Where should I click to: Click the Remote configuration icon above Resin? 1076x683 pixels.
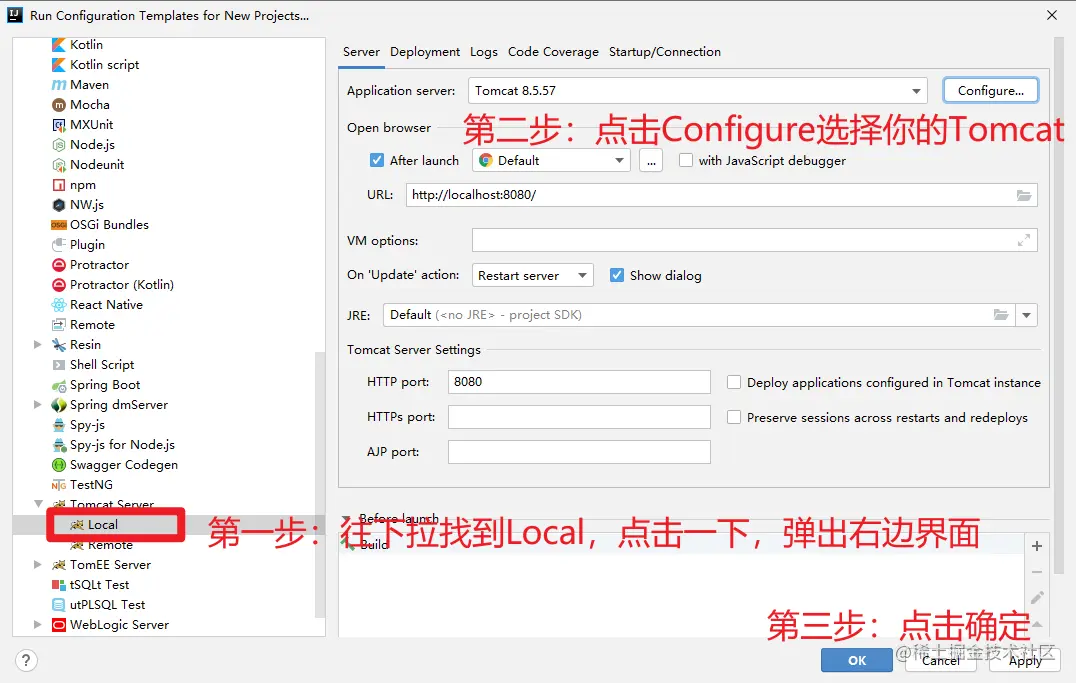(x=59, y=325)
